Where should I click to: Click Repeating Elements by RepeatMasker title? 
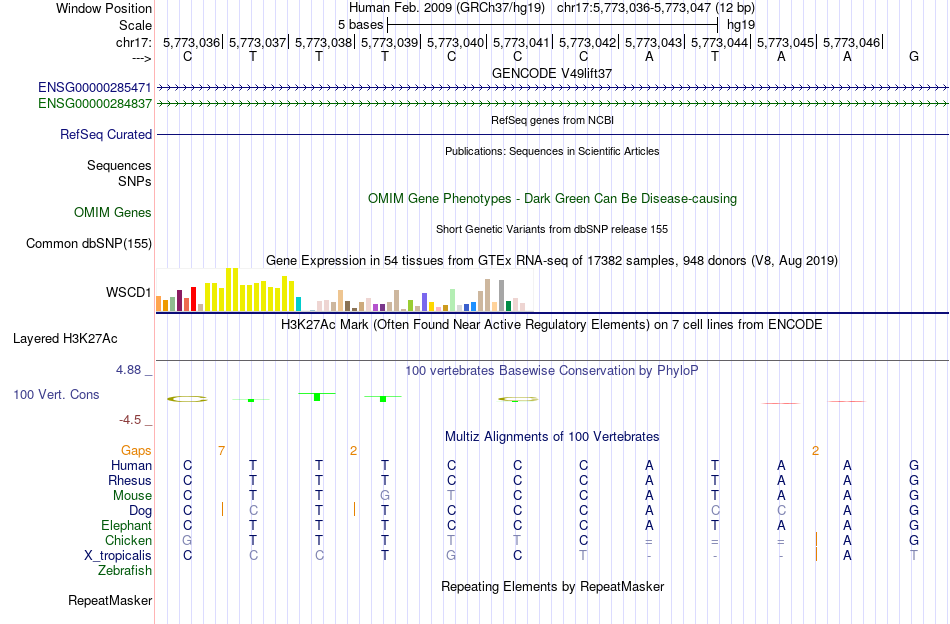[552, 586]
